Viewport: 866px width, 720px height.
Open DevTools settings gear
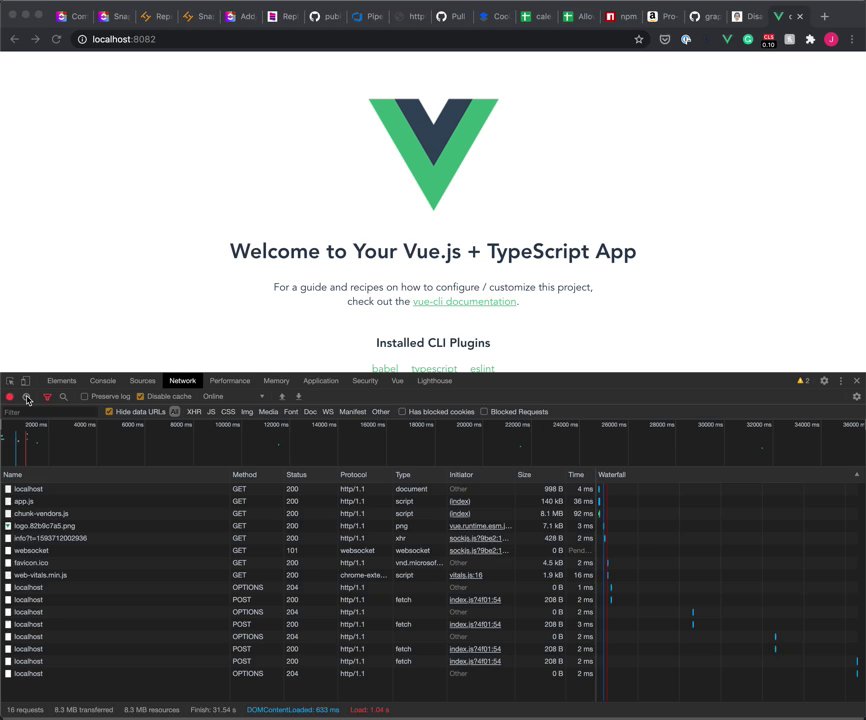coord(824,381)
